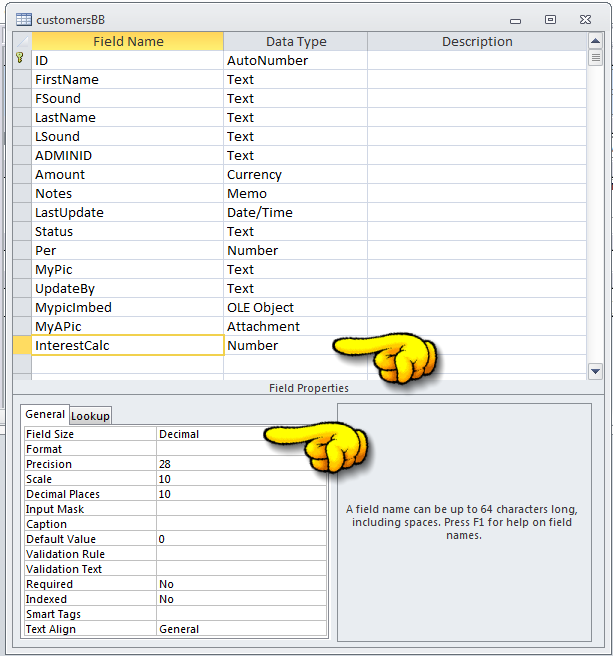
Task: Click the primary key icon beside ID
Action: (x=20, y=60)
